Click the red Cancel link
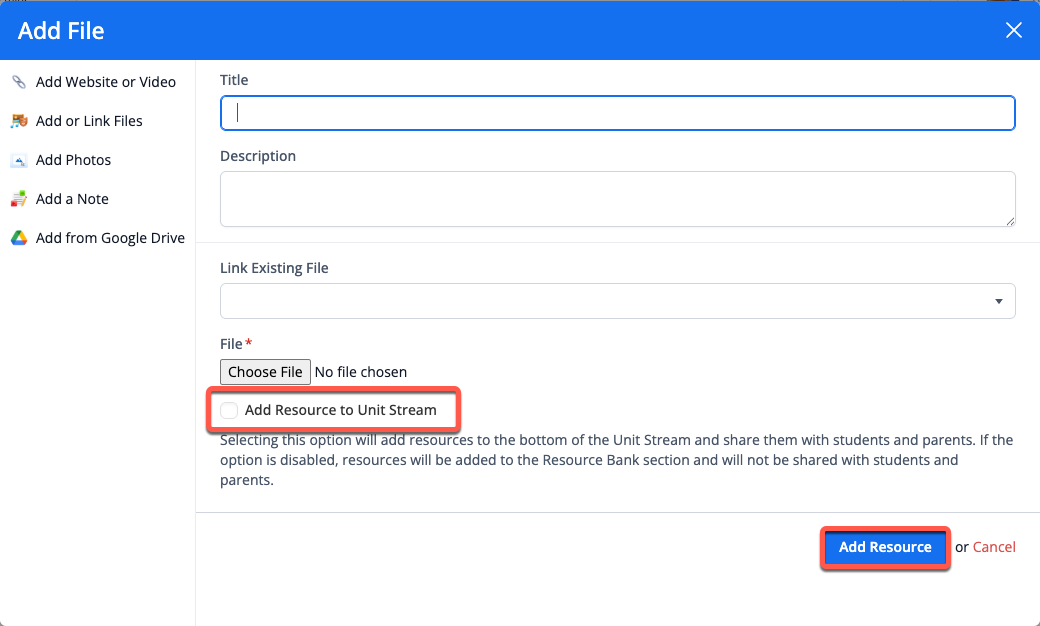This screenshot has height=626, width=1040. tap(994, 547)
